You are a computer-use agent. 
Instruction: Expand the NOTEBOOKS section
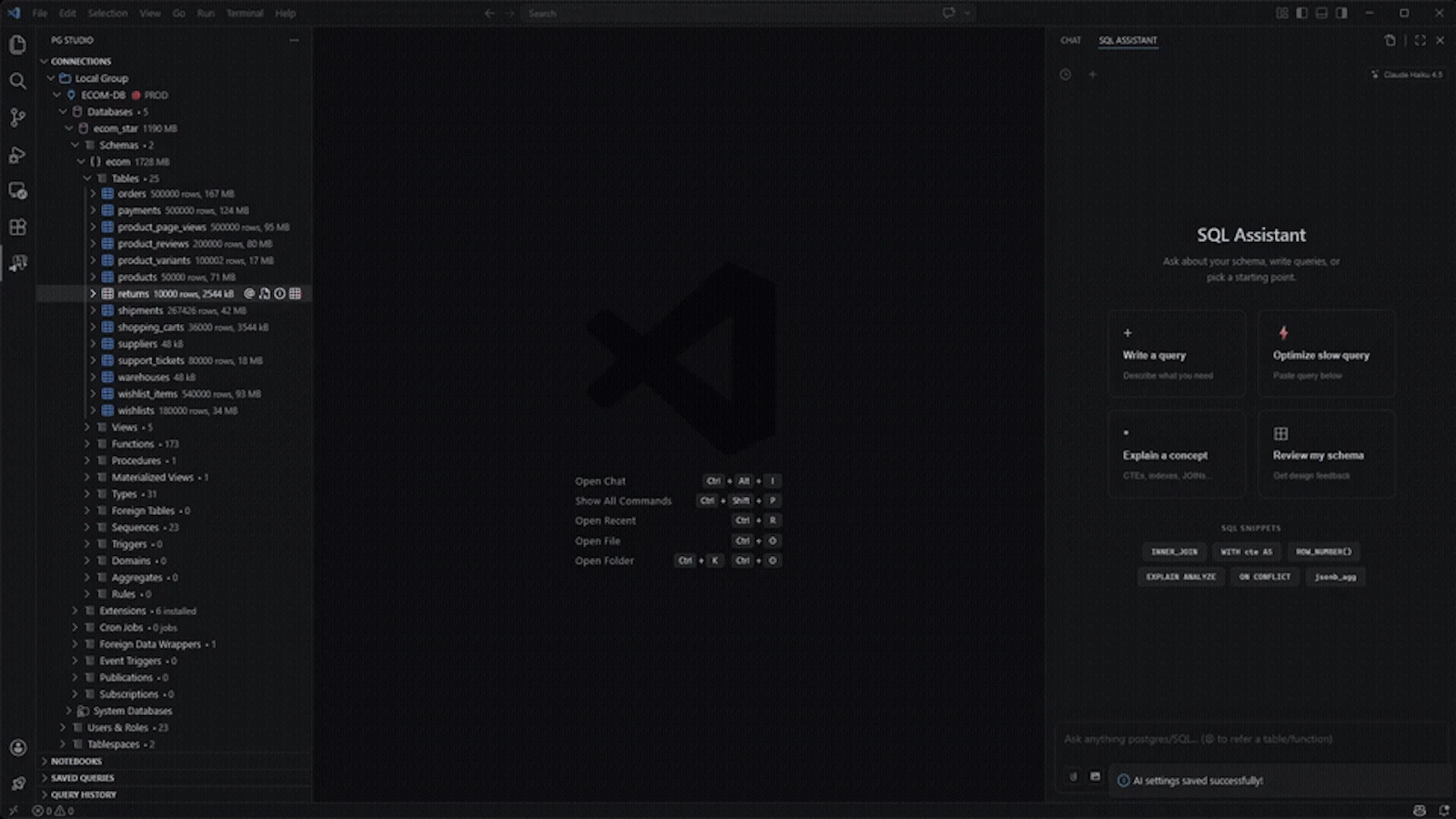tap(44, 761)
